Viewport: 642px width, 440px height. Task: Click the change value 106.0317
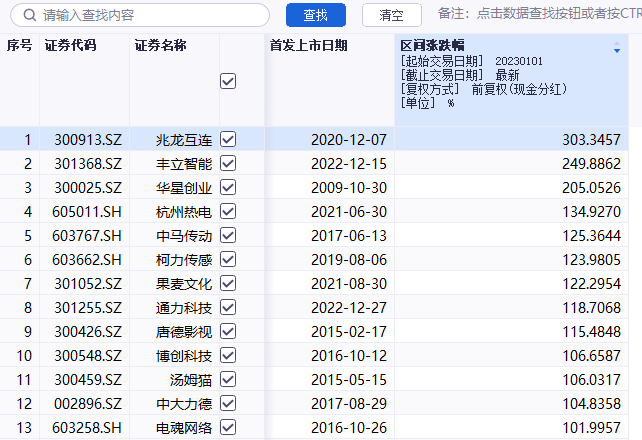[591, 379]
